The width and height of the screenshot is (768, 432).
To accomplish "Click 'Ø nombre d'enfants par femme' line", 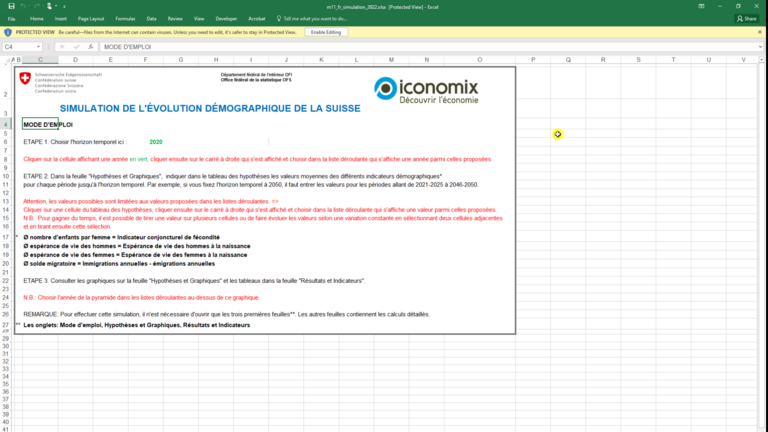I will pyautogui.click(x=121, y=237).
